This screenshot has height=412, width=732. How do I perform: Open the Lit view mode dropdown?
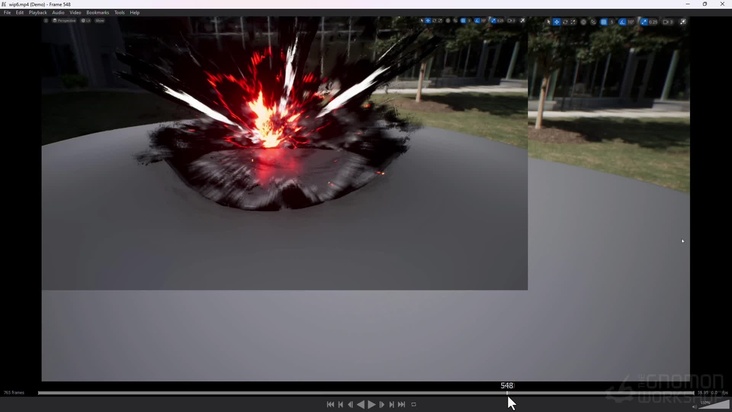85,21
